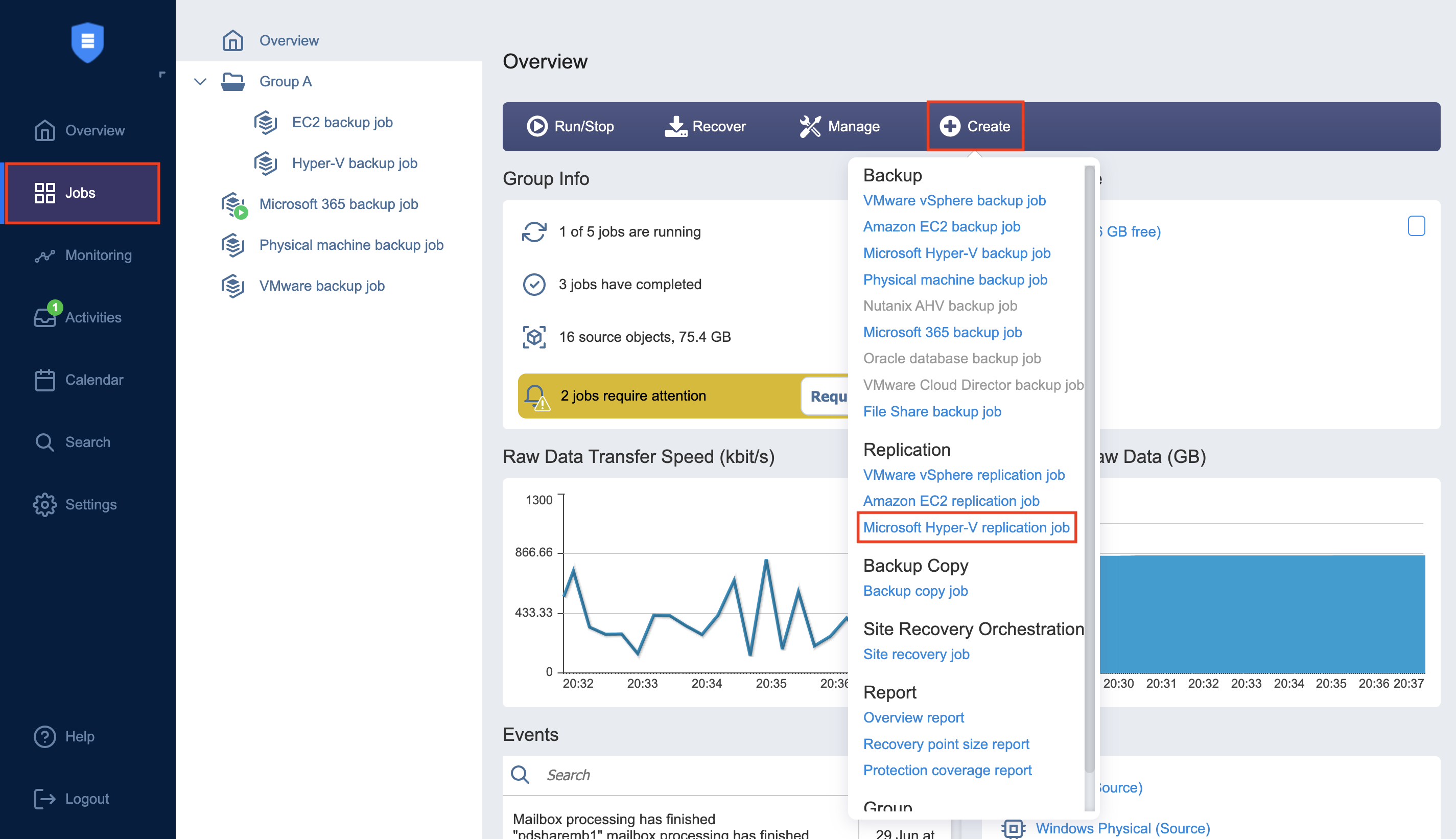Click the Group A folder icon

click(x=232, y=81)
